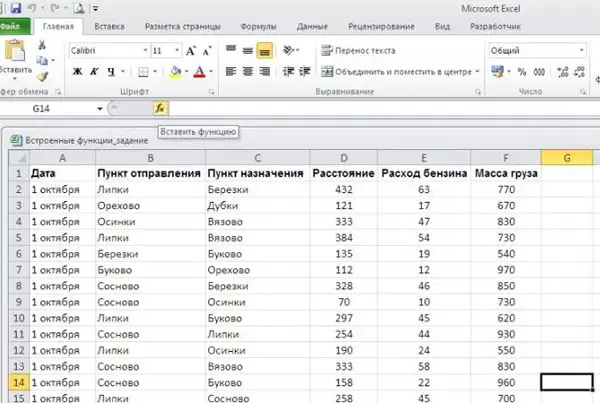
Task: Expand the Name Box dropdown arrow
Action: click(x=99, y=109)
